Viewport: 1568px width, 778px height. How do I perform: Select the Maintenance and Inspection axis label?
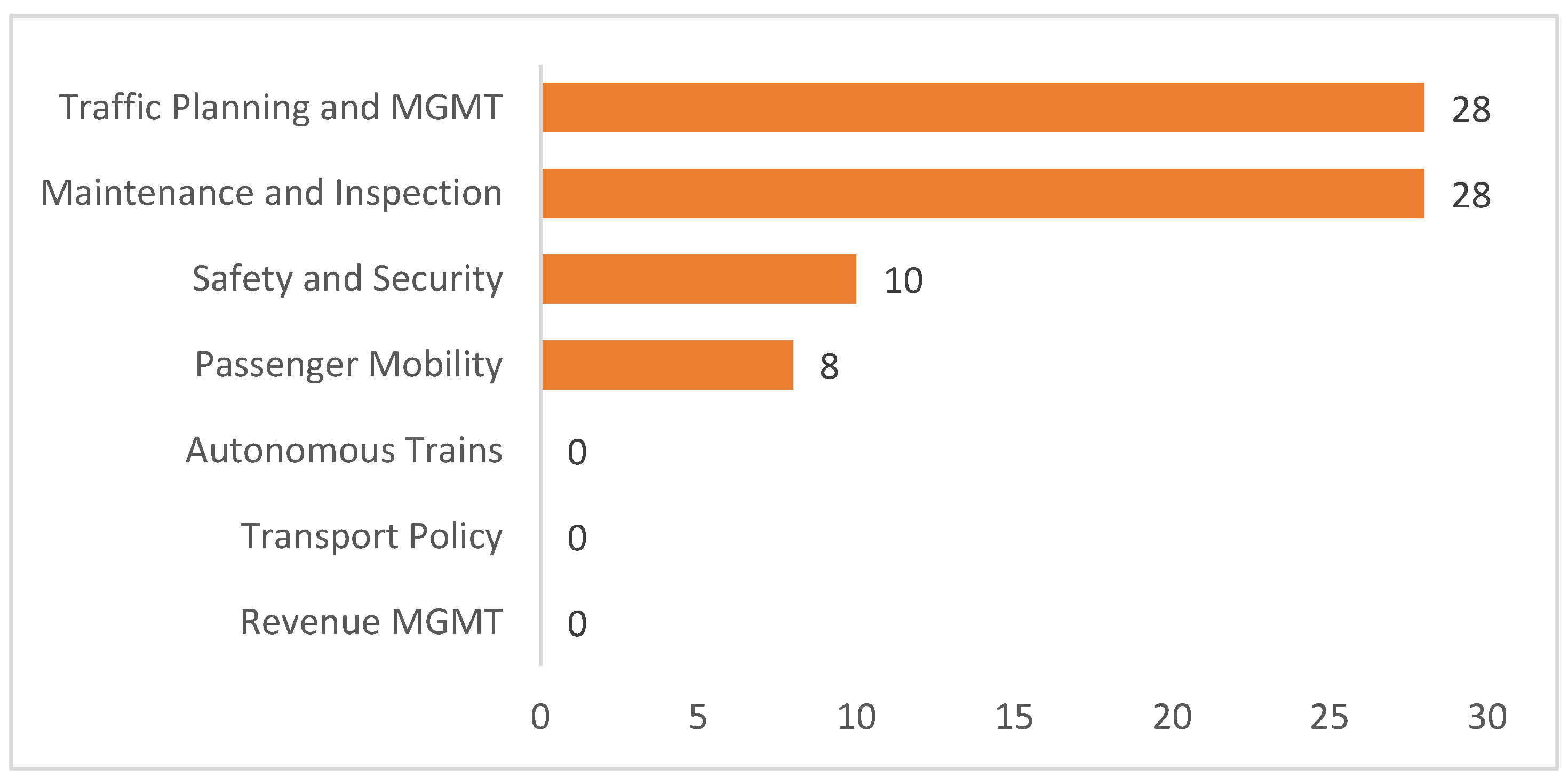[272, 194]
